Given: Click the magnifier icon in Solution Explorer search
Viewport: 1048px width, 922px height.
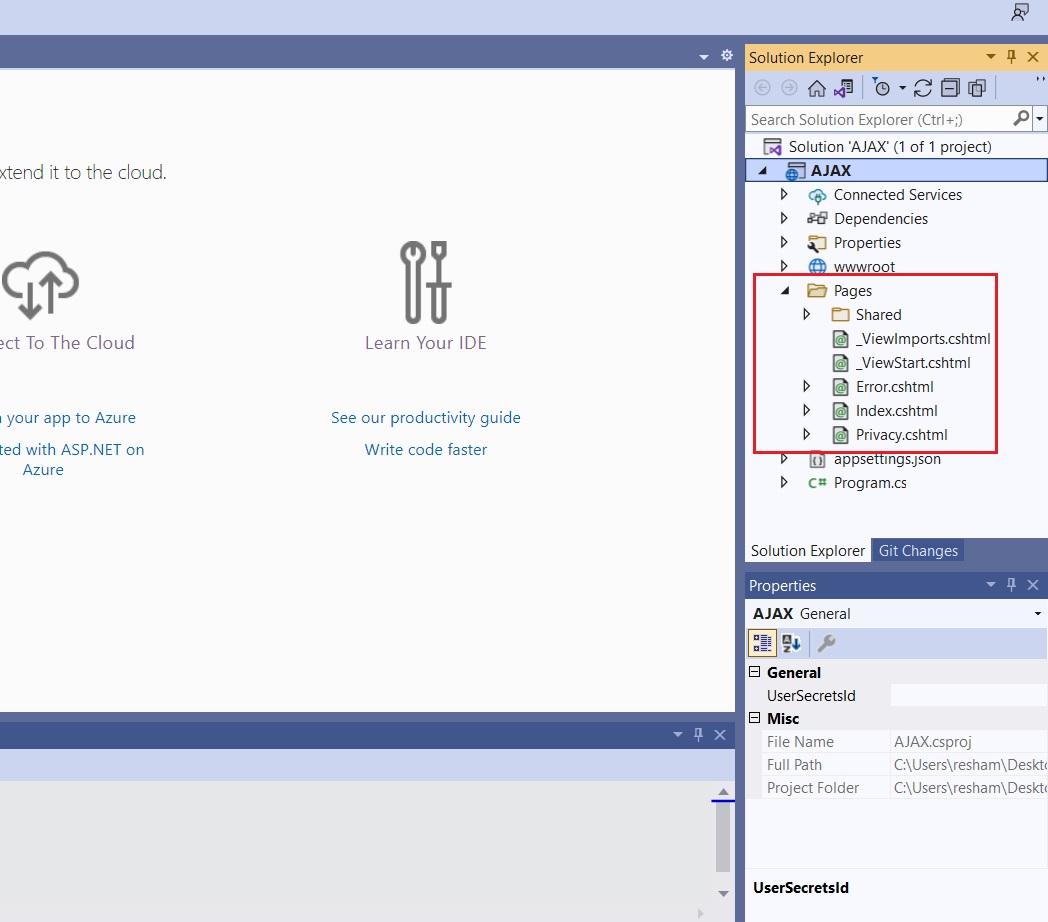Looking at the screenshot, I should coord(1021,119).
